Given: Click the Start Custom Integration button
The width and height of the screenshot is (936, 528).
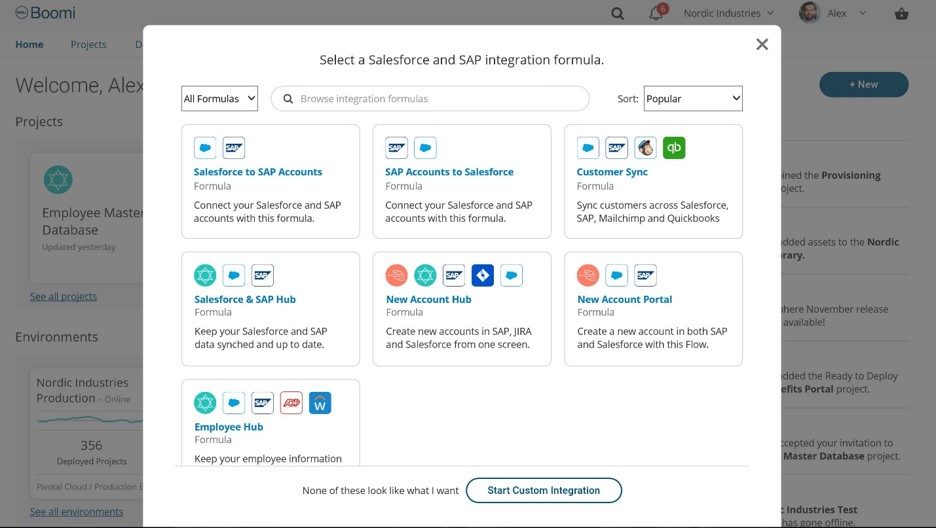Looking at the screenshot, I should pyautogui.click(x=543, y=490).
